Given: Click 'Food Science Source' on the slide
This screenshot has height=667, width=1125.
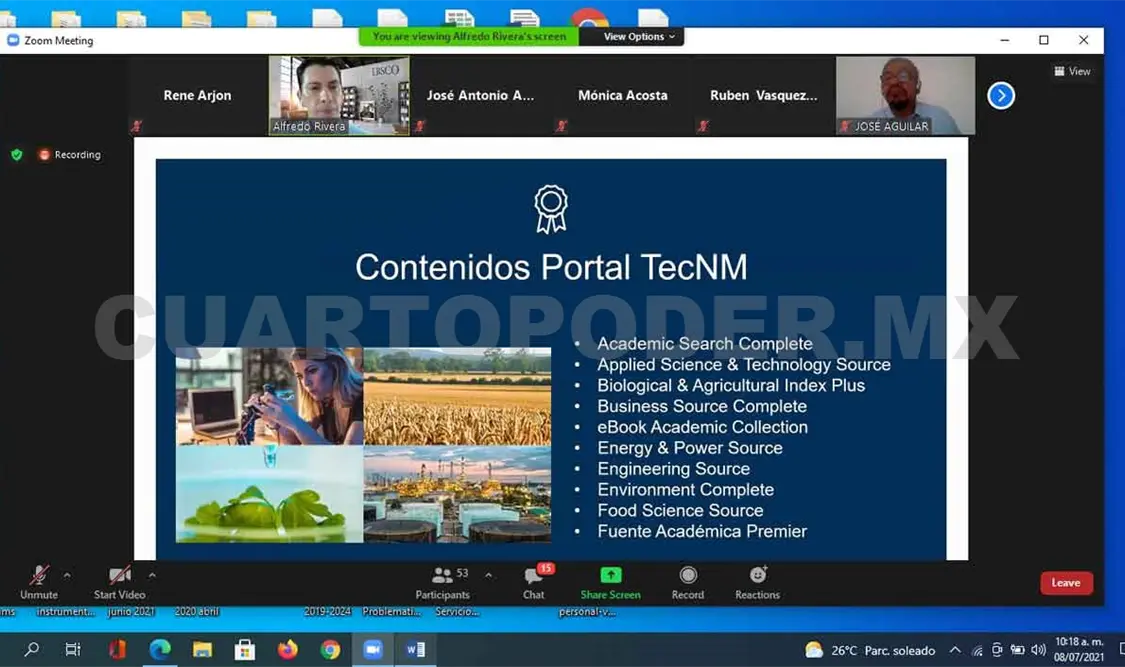Looking at the screenshot, I should click(680, 510).
